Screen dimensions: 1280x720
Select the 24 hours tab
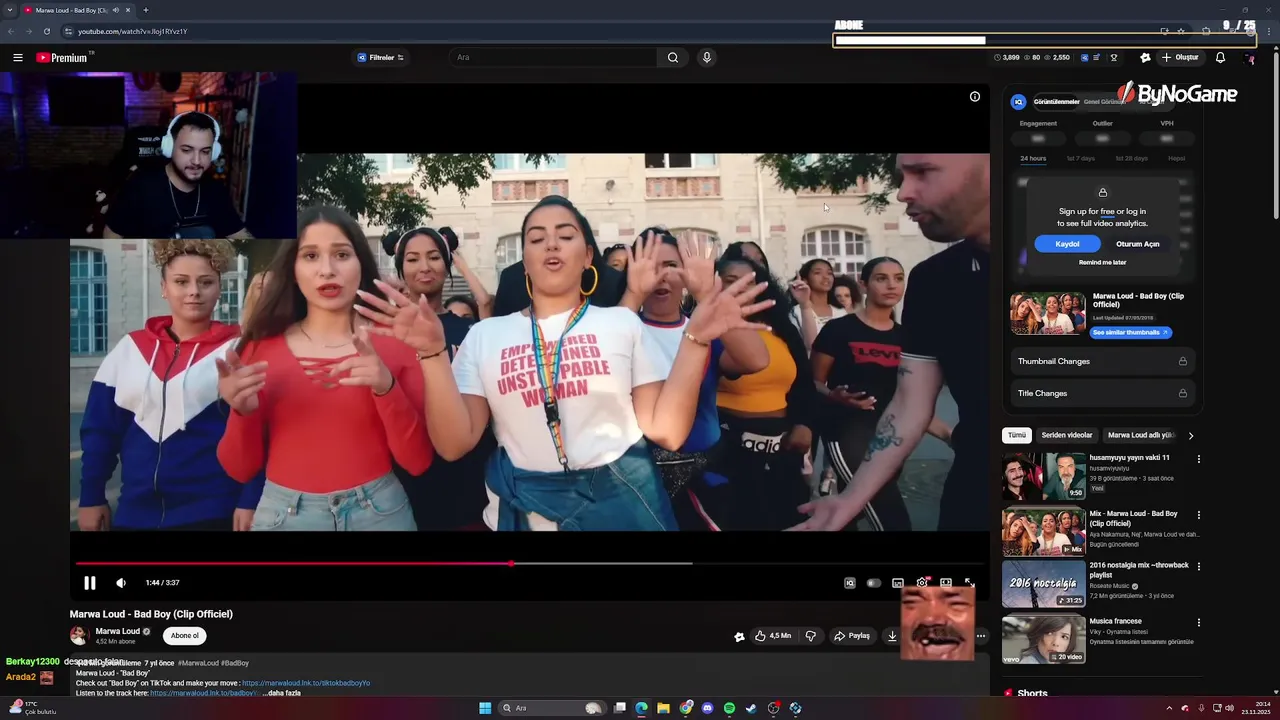coord(1033,158)
